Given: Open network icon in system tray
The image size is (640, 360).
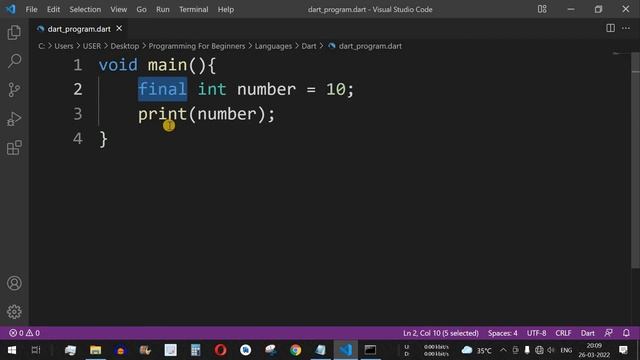Looking at the screenshot, I should point(539,350).
